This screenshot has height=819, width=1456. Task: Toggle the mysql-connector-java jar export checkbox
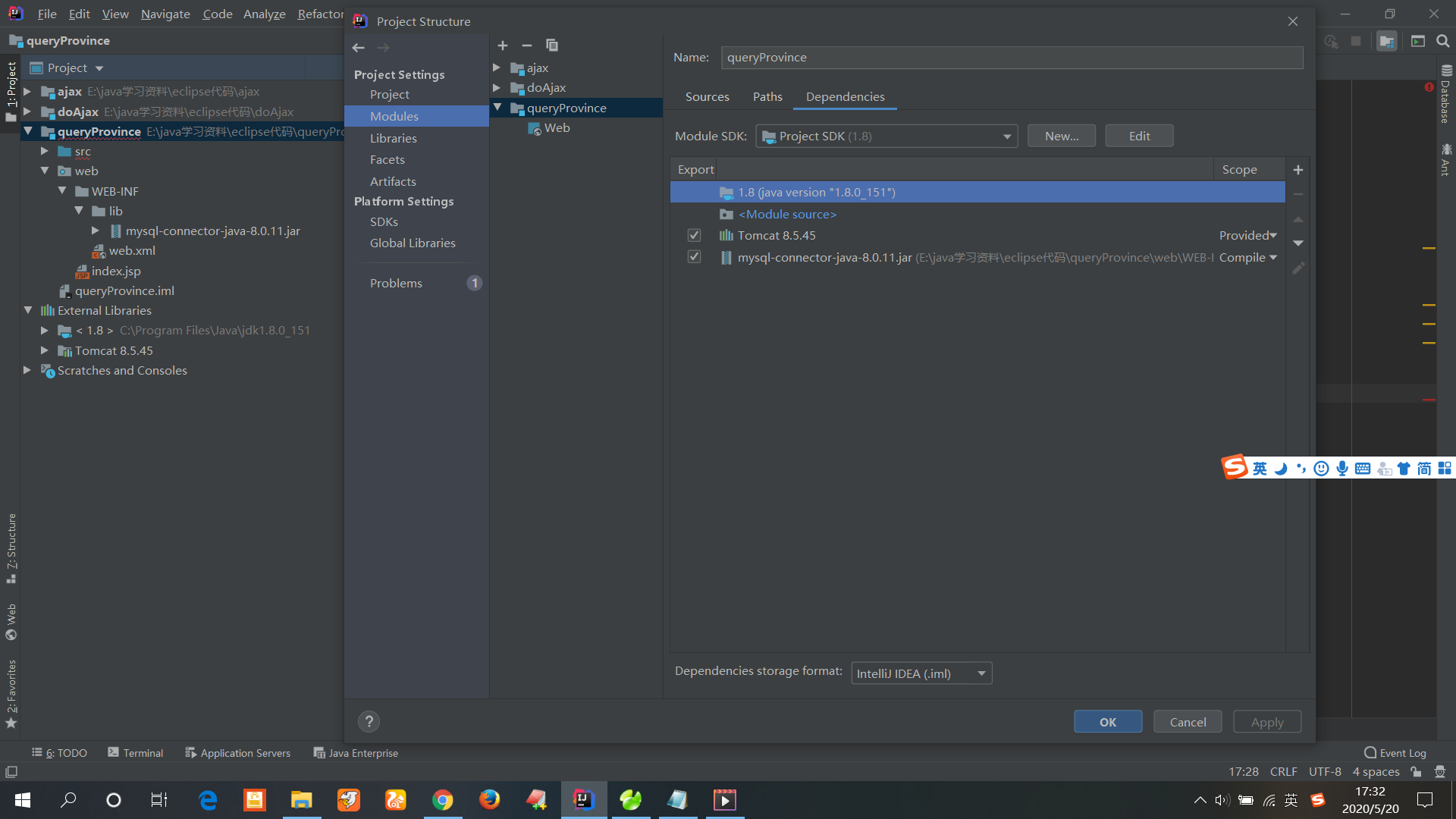[694, 257]
